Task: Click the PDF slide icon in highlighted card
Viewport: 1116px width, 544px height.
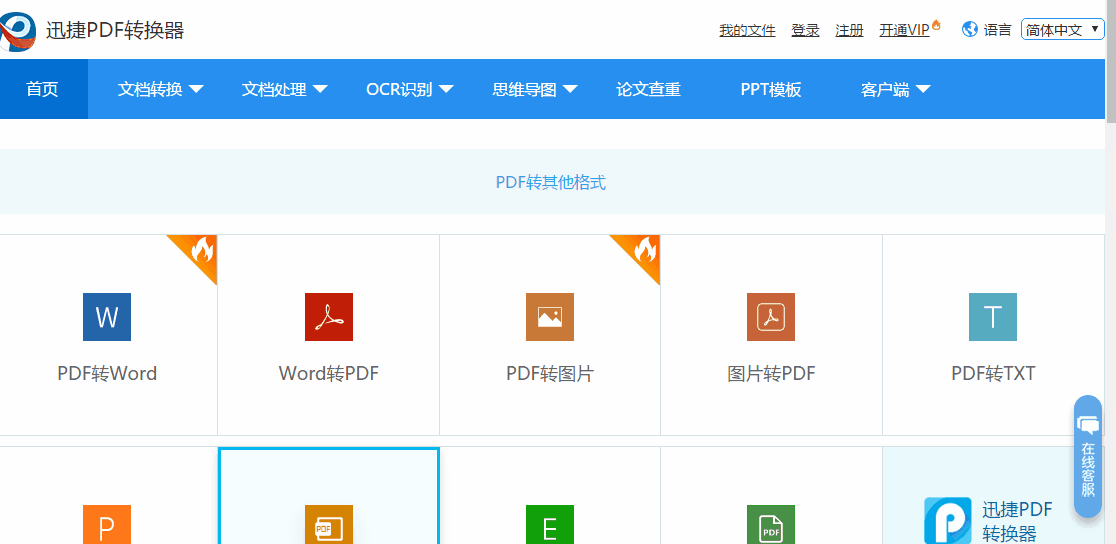Action: tap(329, 525)
